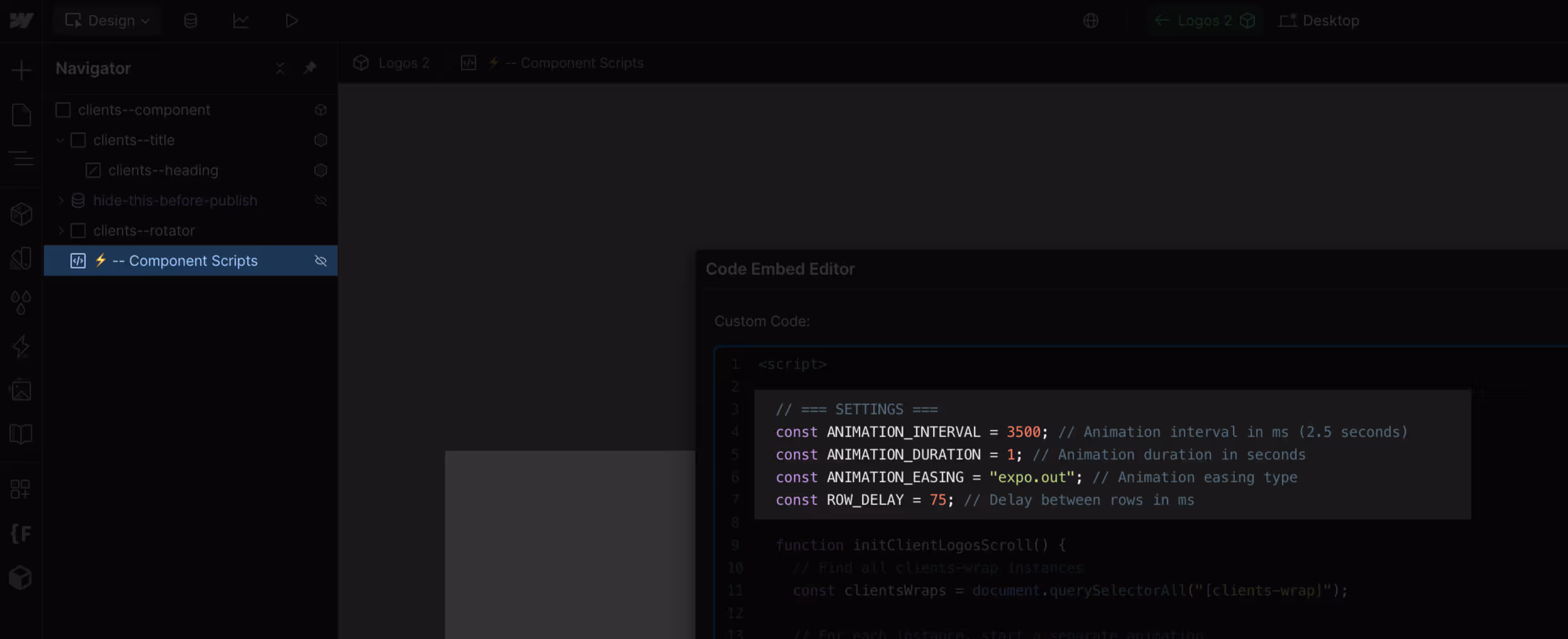The height and width of the screenshot is (639, 1568).
Task: Open the Variables panel icon
Action: (21, 258)
